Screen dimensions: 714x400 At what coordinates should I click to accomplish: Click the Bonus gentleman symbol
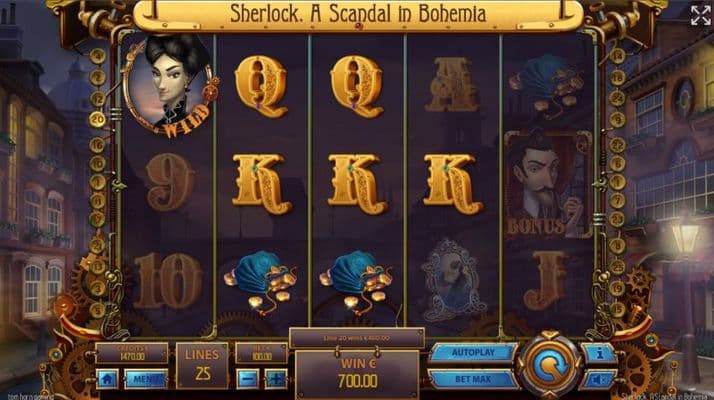click(x=548, y=185)
